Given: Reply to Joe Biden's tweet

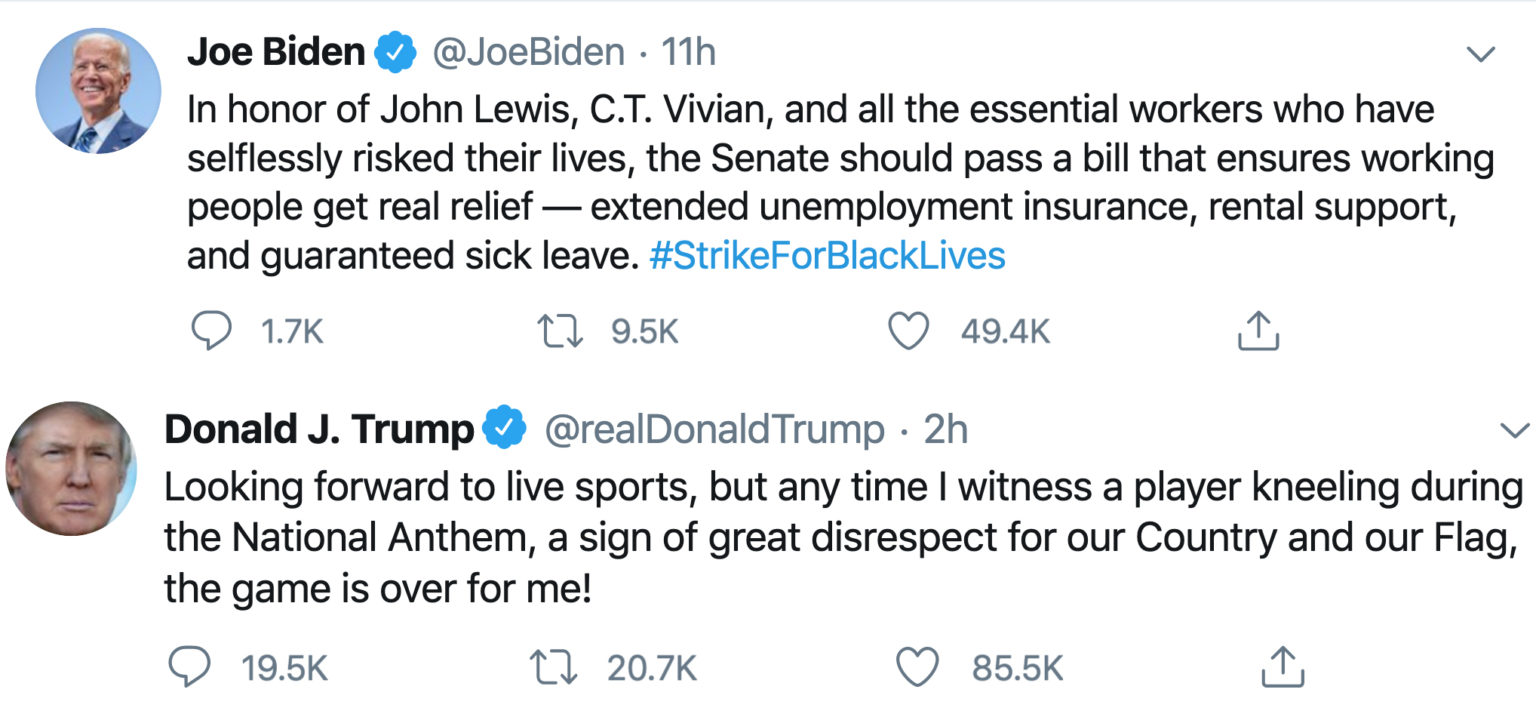Looking at the screenshot, I should pyautogui.click(x=210, y=331).
